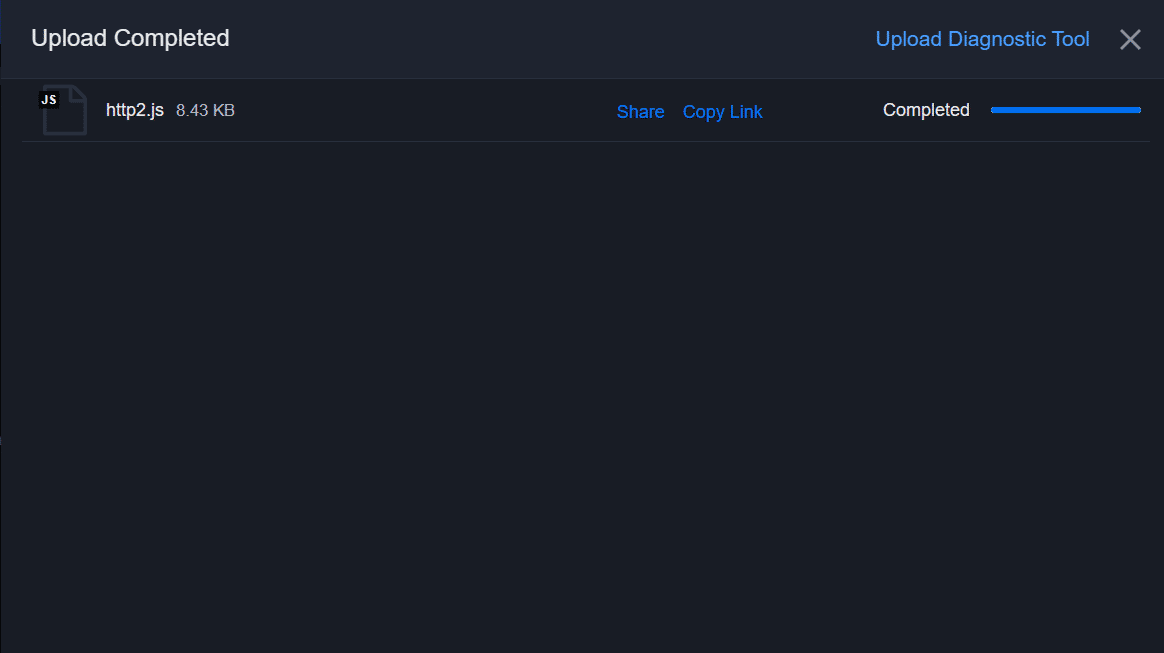Click the KB unit next to http2.js
The width and height of the screenshot is (1164, 653).
click(223, 110)
